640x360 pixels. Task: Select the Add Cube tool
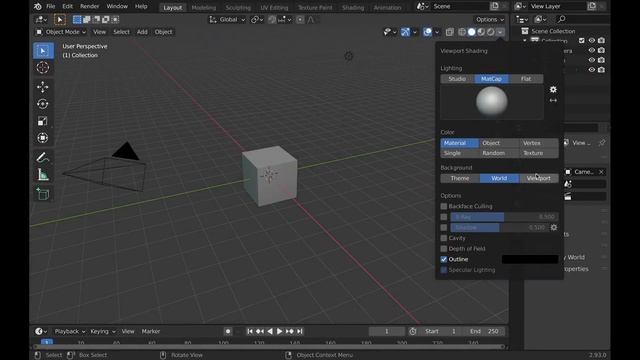pos(43,194)
